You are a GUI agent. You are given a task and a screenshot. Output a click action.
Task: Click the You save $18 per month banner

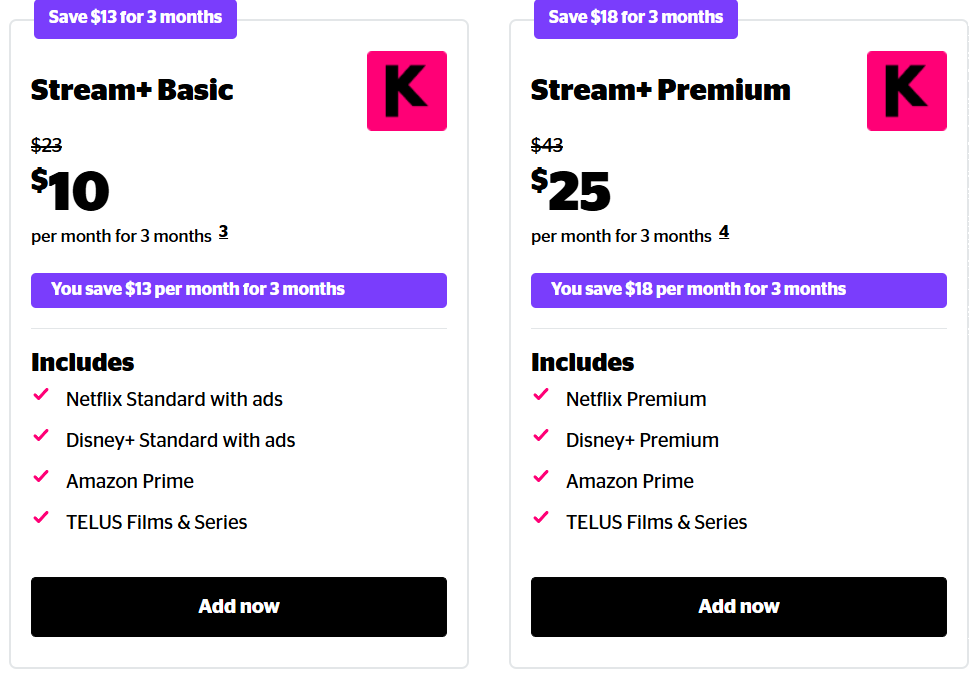click(x=739, y=290)
